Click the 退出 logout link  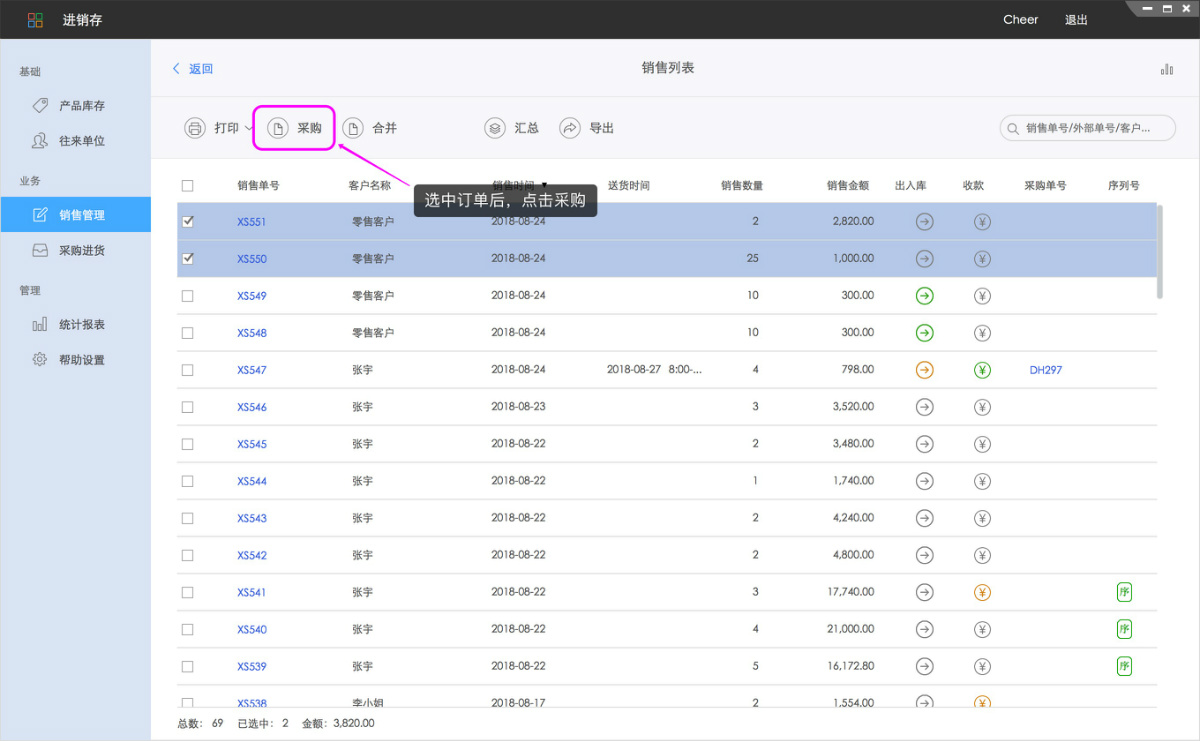1076,20
